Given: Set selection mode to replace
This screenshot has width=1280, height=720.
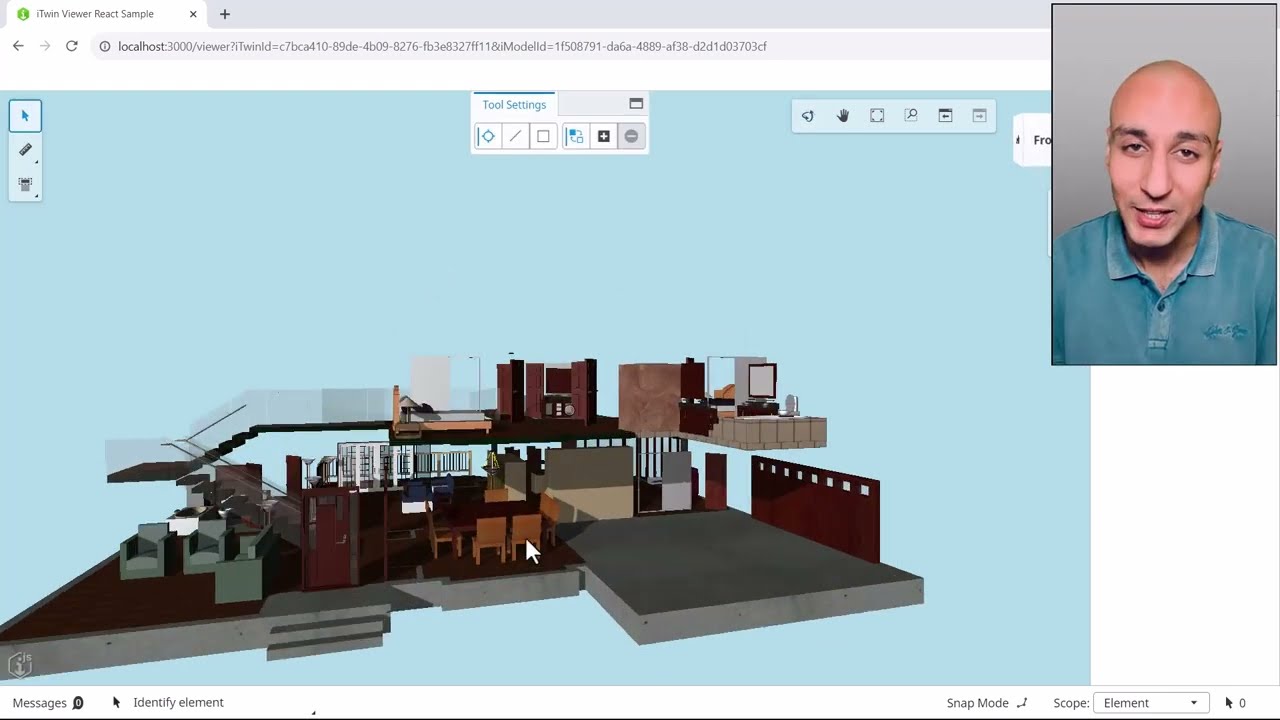Looking at the screenshot, I should [575, 136].
